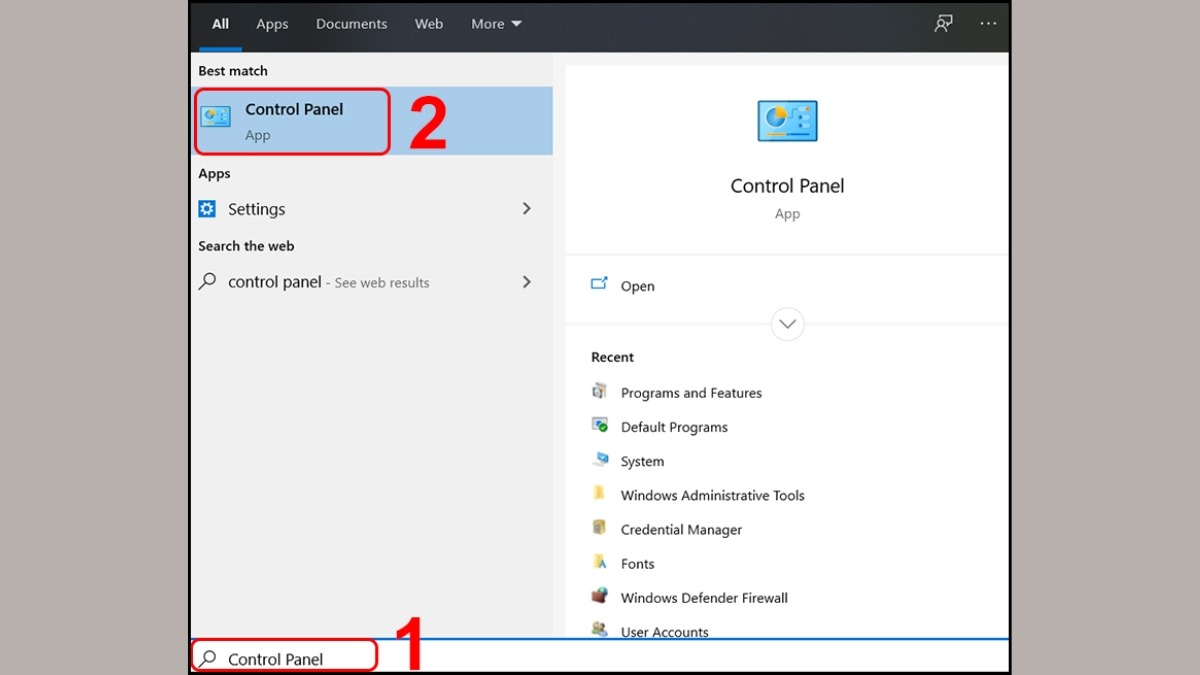The height and width of the screenshot is (675, 1200).
Task: Switch to the Documents tab
Action: (351, 24)
